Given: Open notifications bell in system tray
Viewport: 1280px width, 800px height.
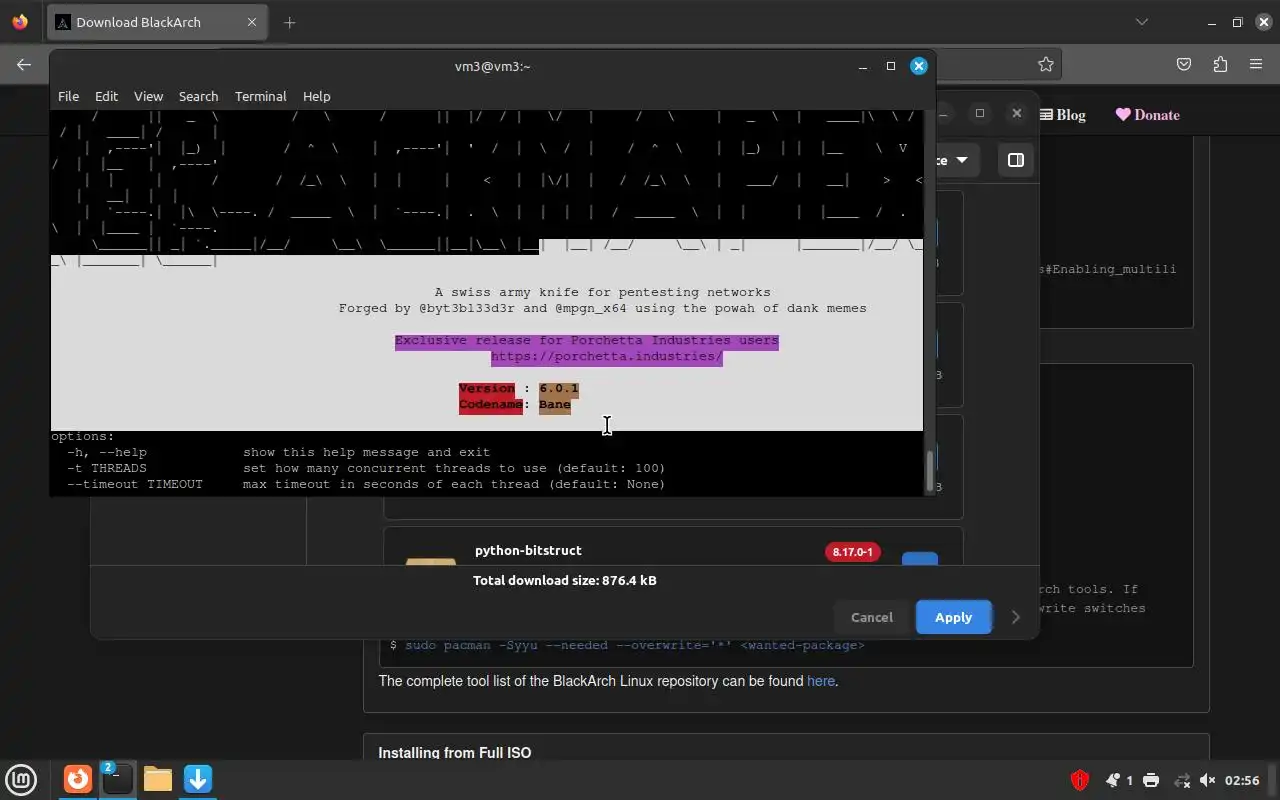Looking at the screenshot, I should click(1113, 780).
